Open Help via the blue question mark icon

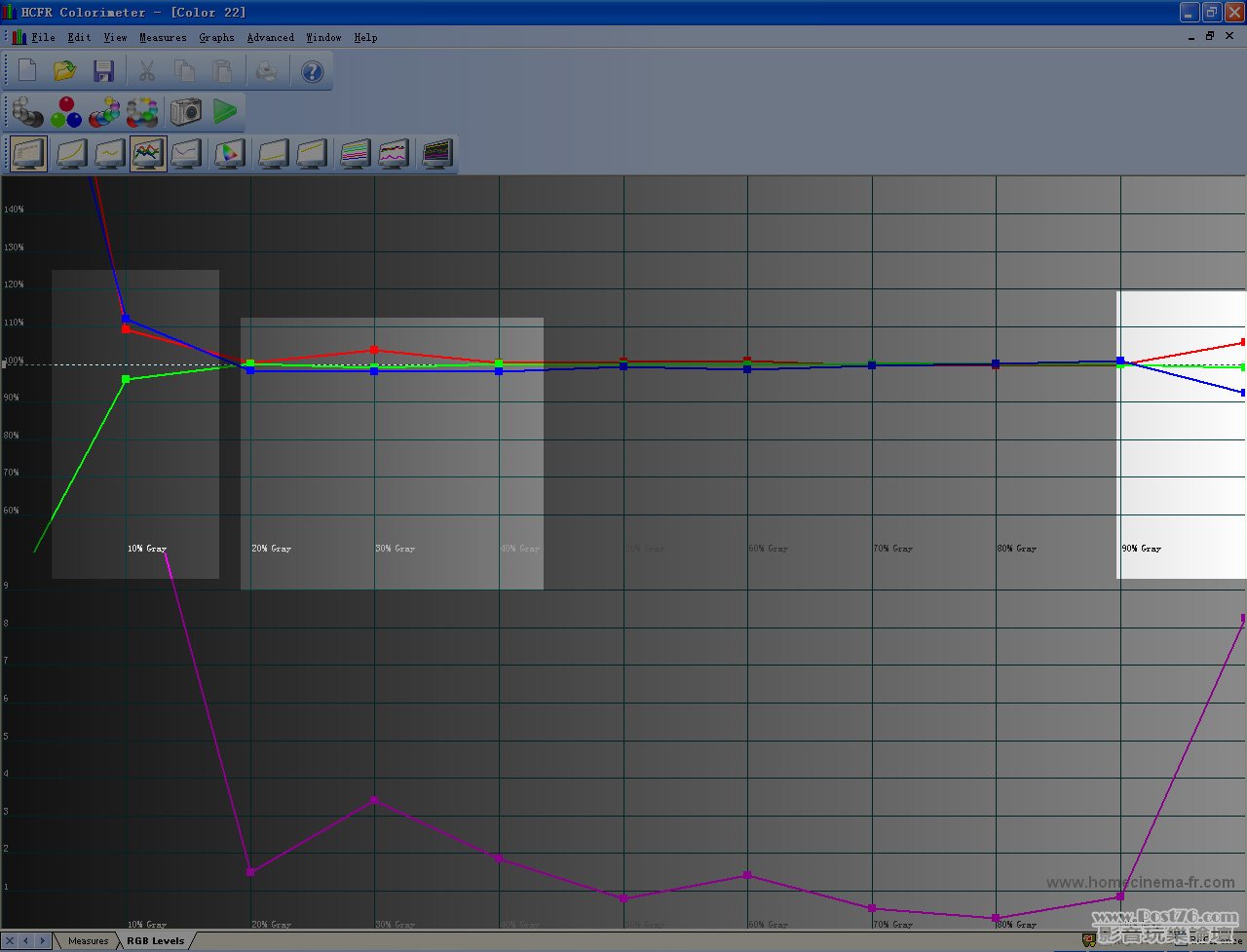312,71
